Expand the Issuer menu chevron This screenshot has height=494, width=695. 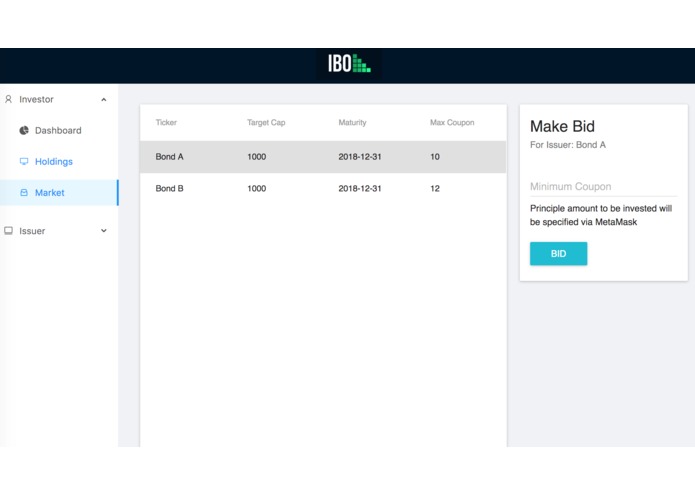[104, 230]
